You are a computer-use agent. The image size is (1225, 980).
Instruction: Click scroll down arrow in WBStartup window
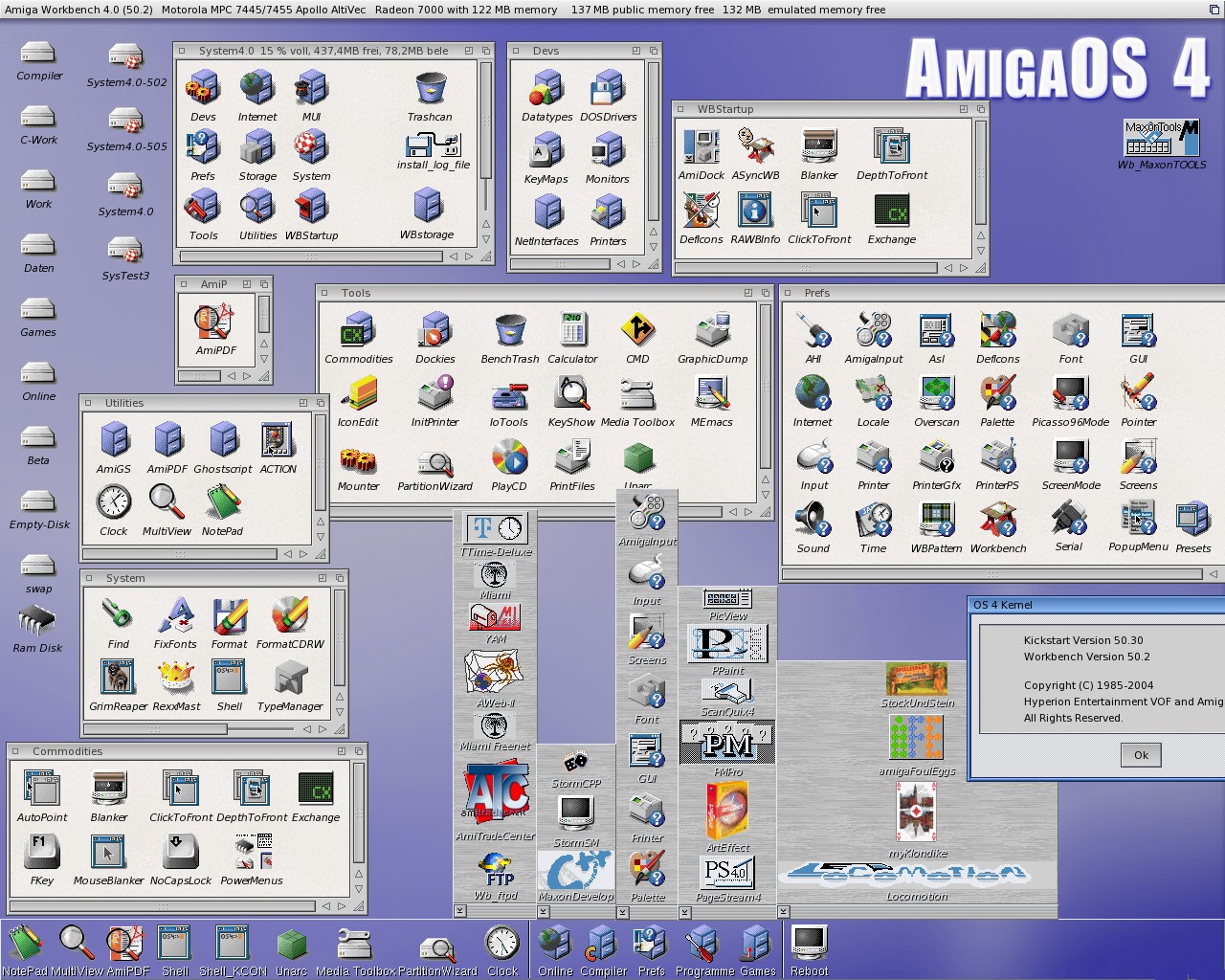(x=980, y=252)
